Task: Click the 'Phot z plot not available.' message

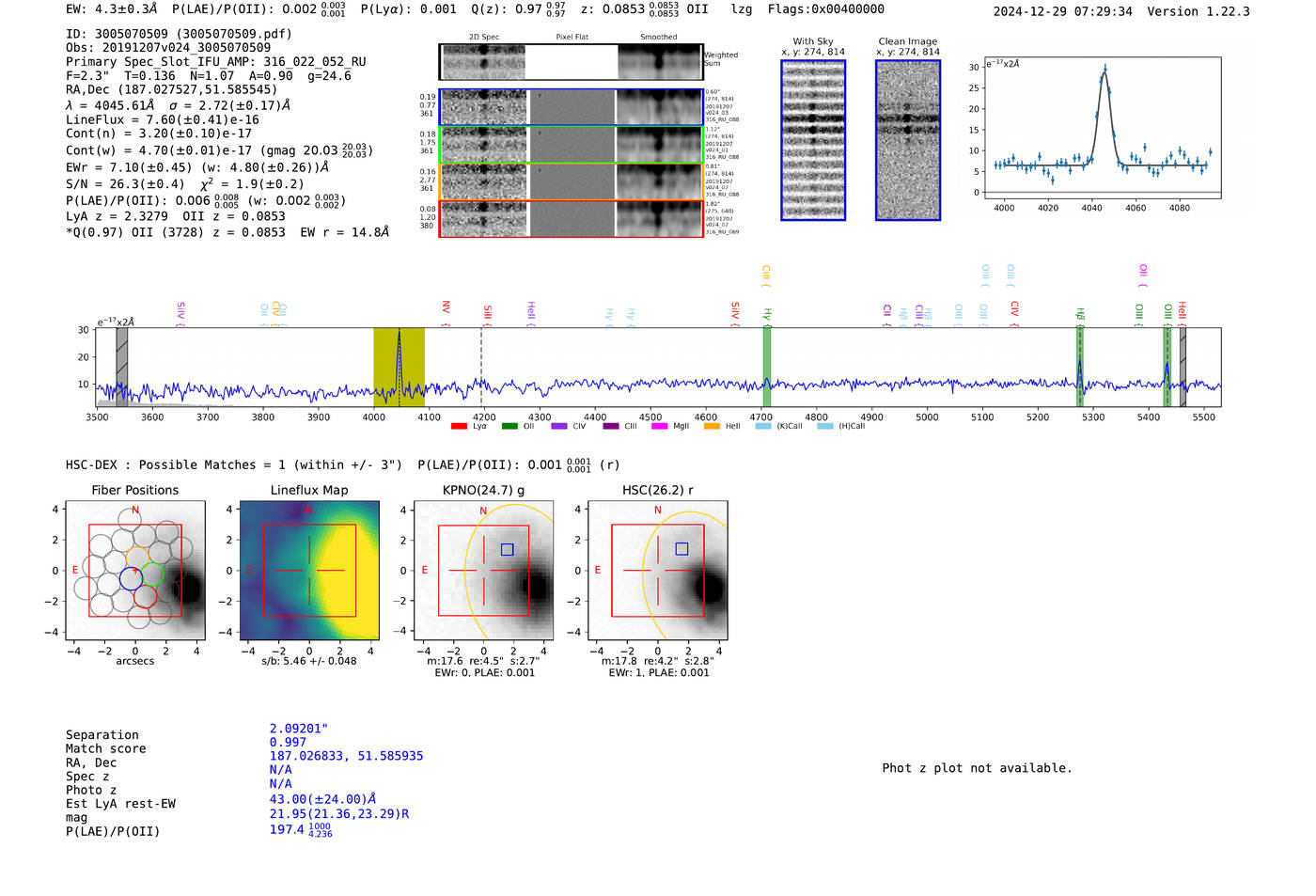Action: click(977, 768)
